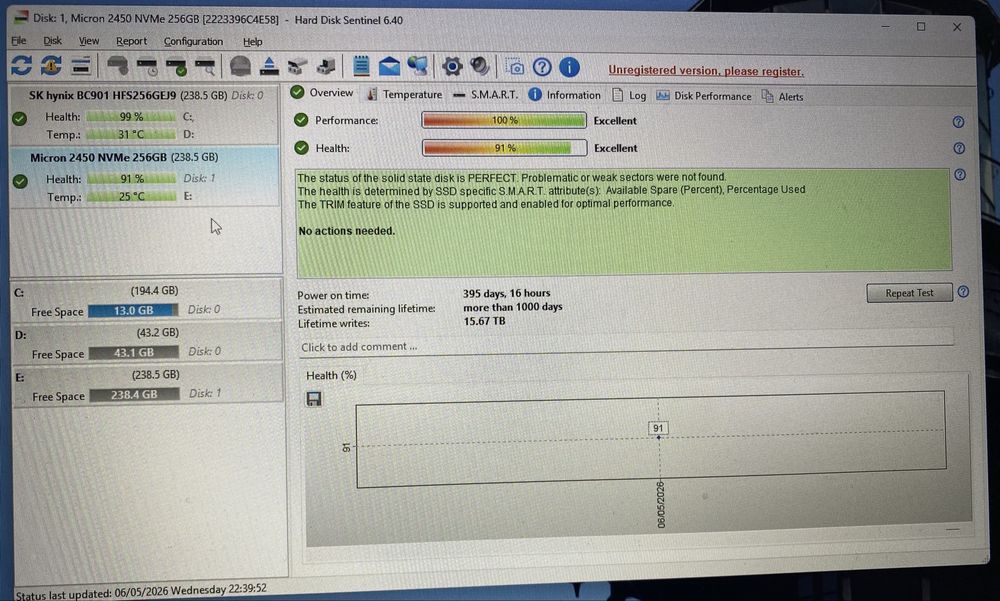Click SK hynix temperature value 31 °C
Viewport: 1000px width, 601px height.
click(x=131, y=135)
